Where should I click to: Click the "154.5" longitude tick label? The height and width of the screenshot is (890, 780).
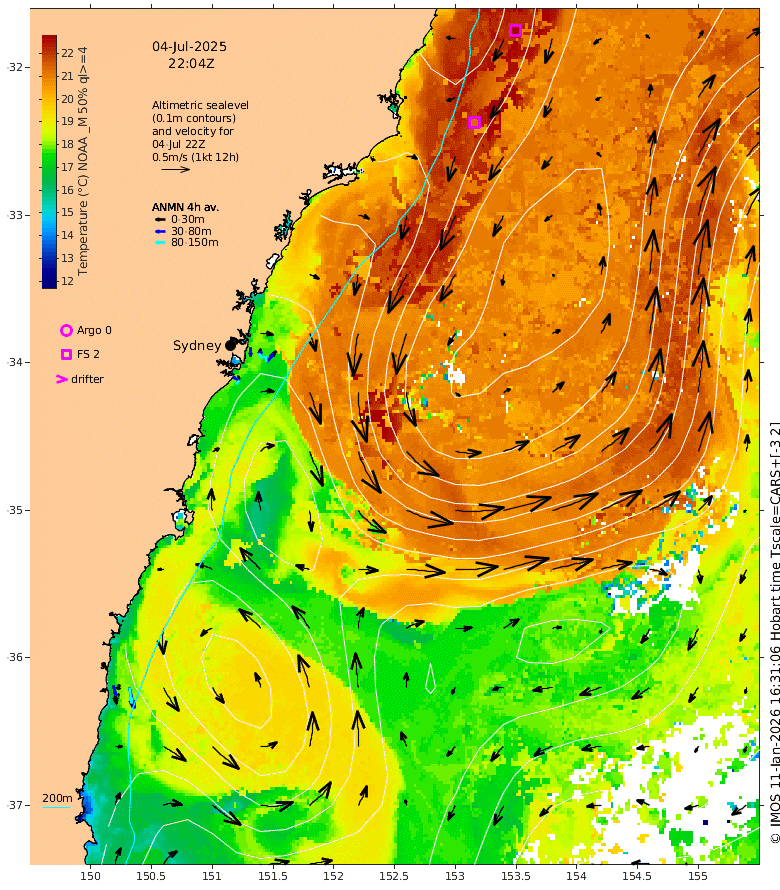point(637,876)
